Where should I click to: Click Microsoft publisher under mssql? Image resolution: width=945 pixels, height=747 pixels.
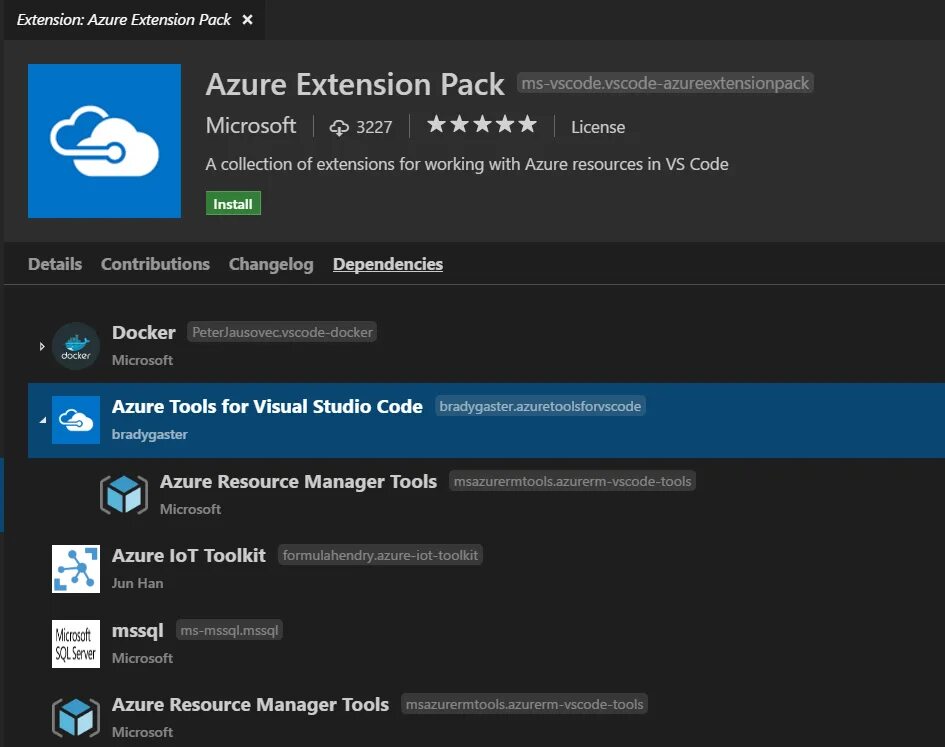pos(142,658)
